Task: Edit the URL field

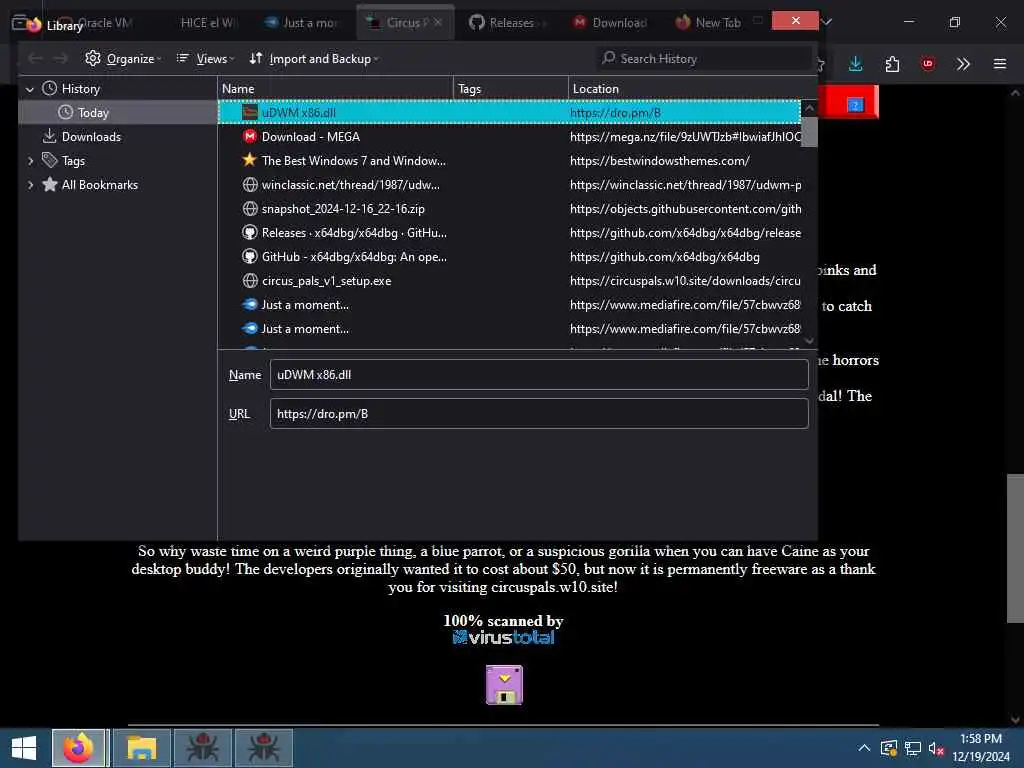Action: [539, 413]
